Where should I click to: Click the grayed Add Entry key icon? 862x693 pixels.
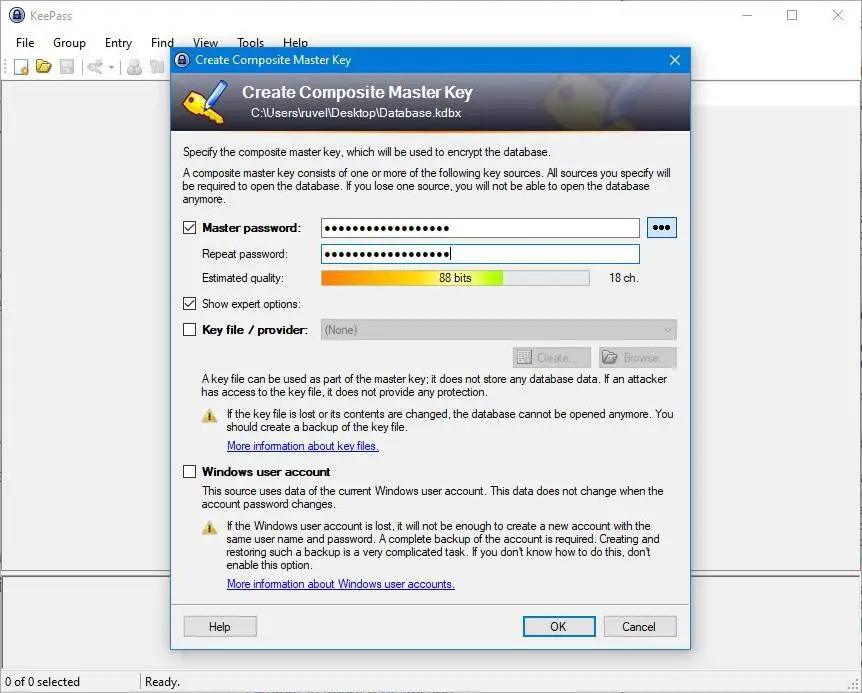click(x=95, y=67)
